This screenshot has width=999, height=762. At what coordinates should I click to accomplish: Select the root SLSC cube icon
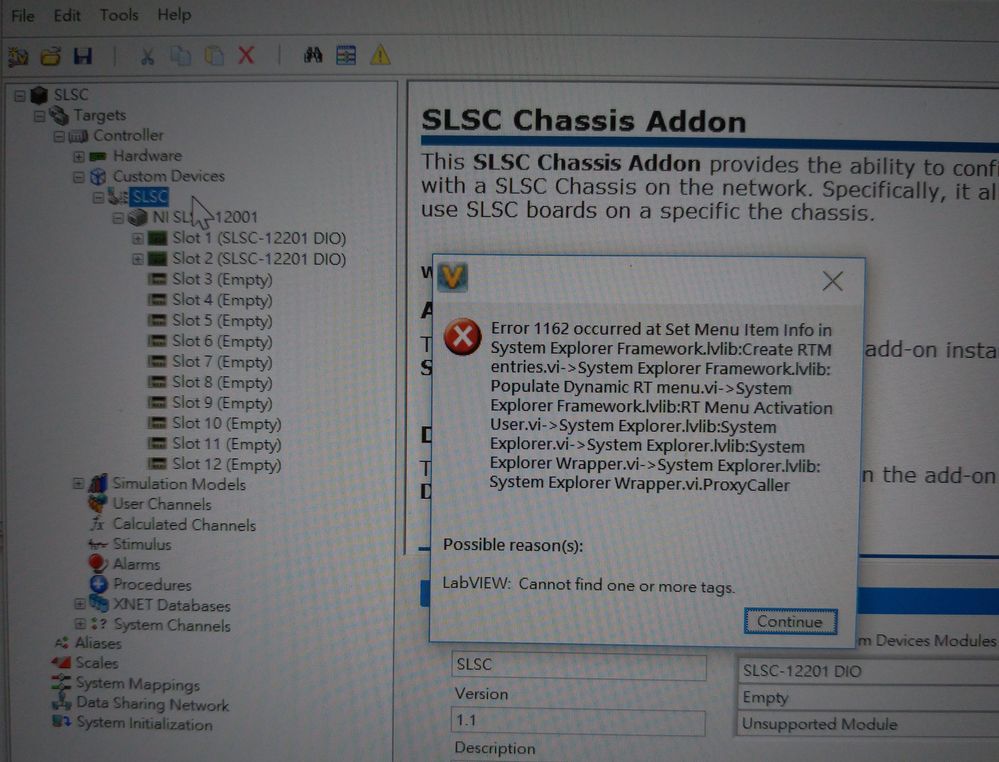point(40,95)
